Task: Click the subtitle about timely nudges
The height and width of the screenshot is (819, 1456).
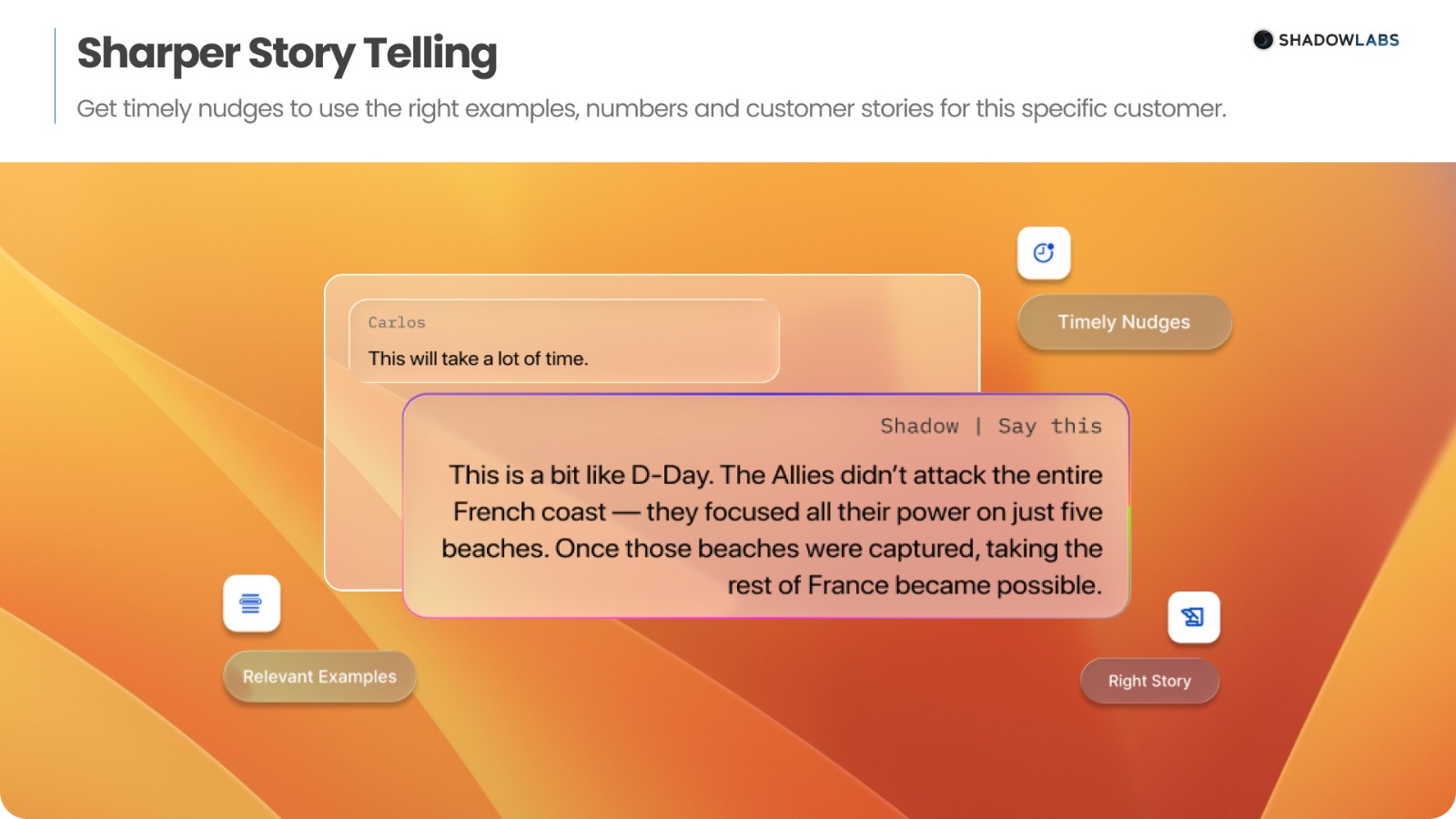Action: (651, 109)
